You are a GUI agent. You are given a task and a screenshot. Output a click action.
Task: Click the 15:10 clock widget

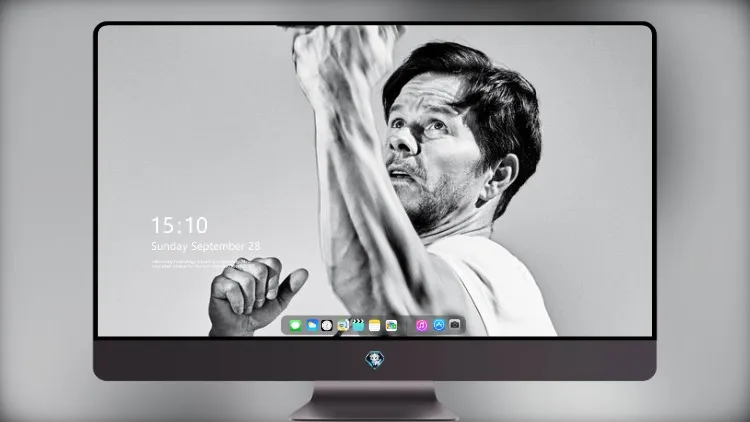point(179,225)
